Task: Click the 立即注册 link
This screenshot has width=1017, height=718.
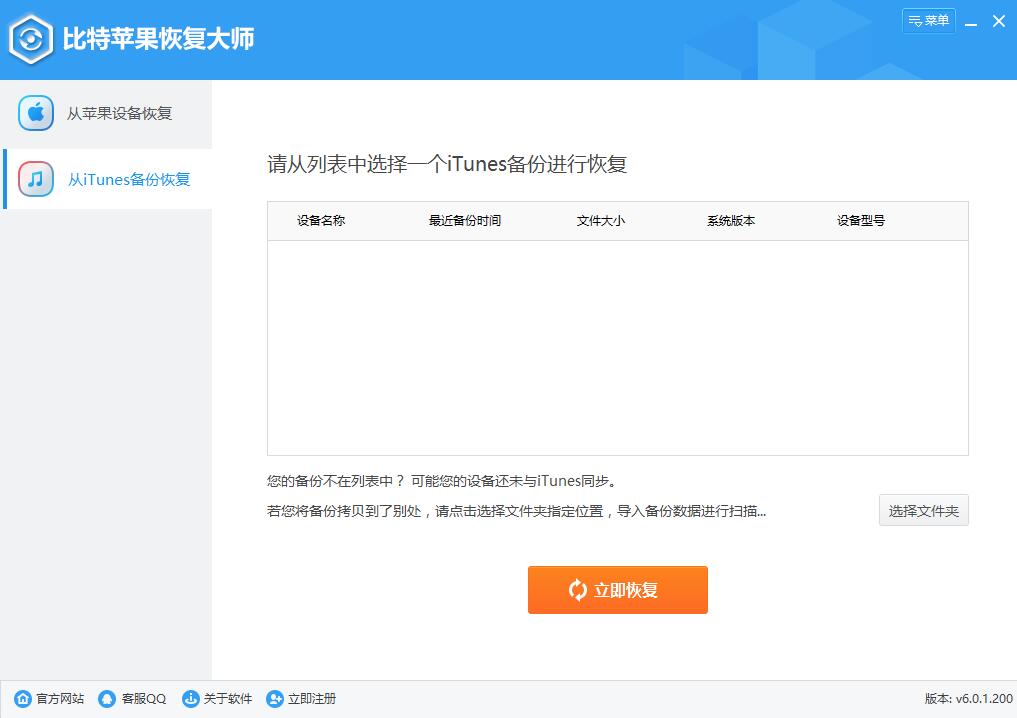Action: coord(312,699)
